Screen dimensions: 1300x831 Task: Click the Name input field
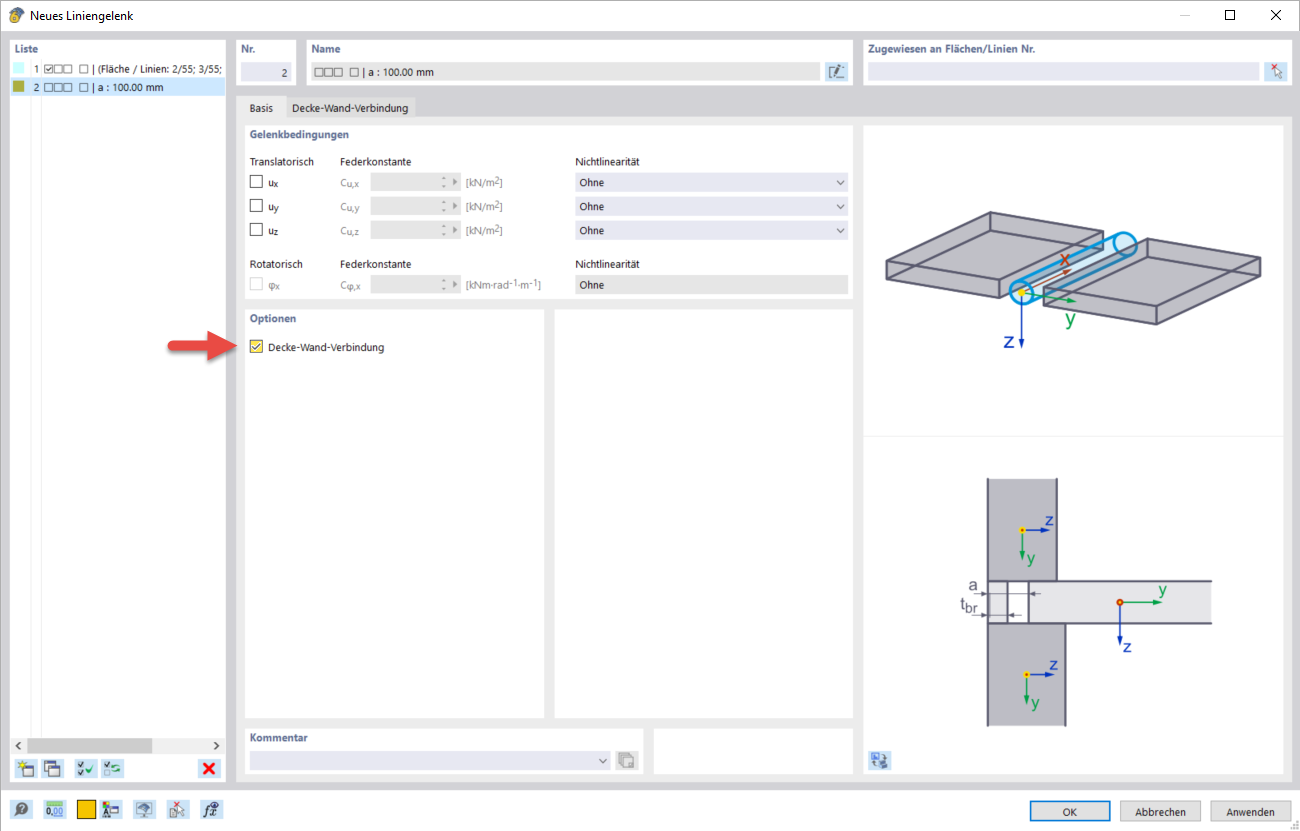(565, 72)
